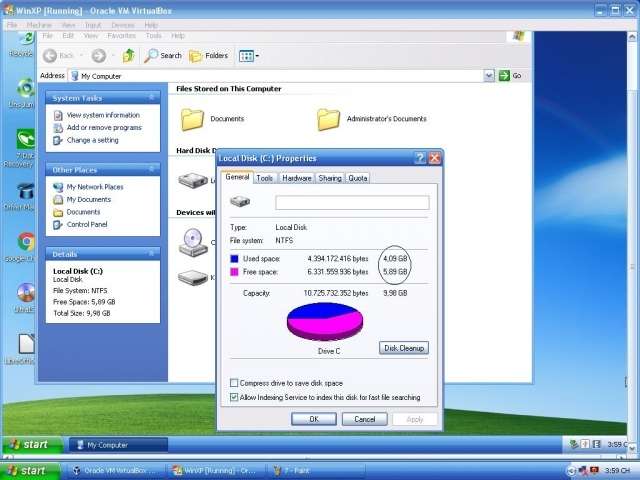Enable Compress drive to save disk space
The height and width of the screenshot is (480, 640).
click(x=234, y=383)
